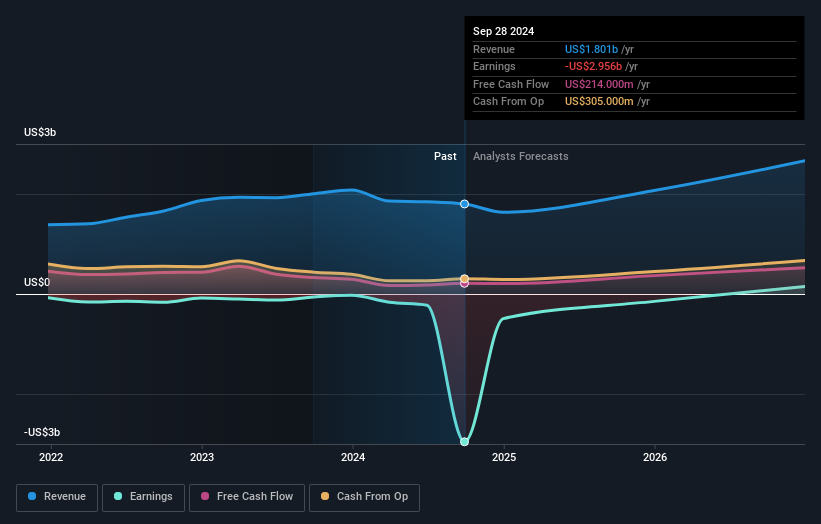Click the US$214.000m free cash flow value

click(599, 84)
